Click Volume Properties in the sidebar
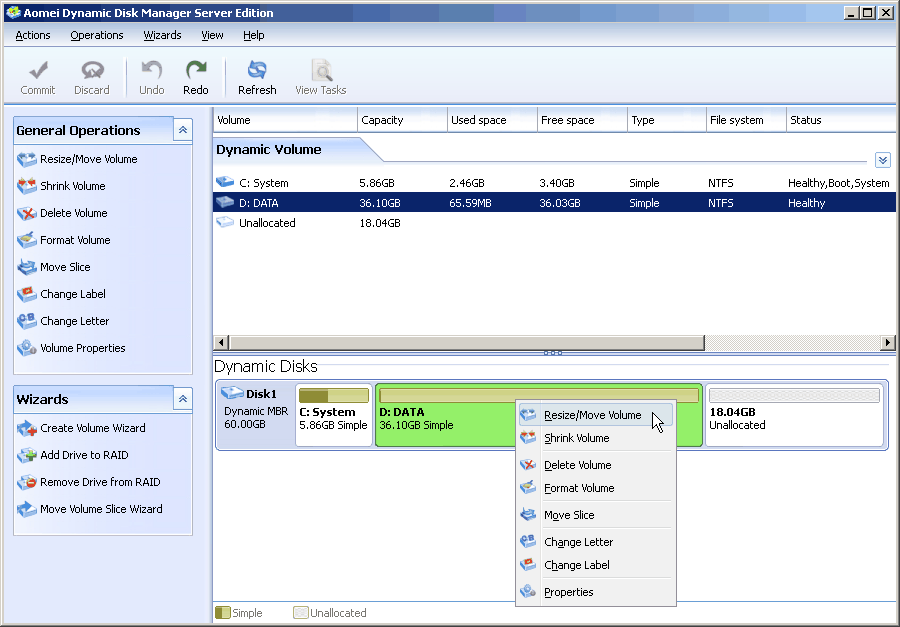The width and height of the screenshot is (900, 627). 82,348
